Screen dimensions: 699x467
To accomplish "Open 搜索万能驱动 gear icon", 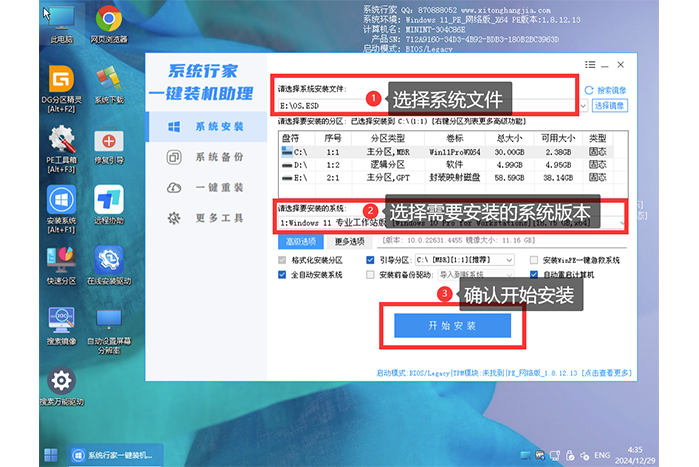I will [61, 386].
